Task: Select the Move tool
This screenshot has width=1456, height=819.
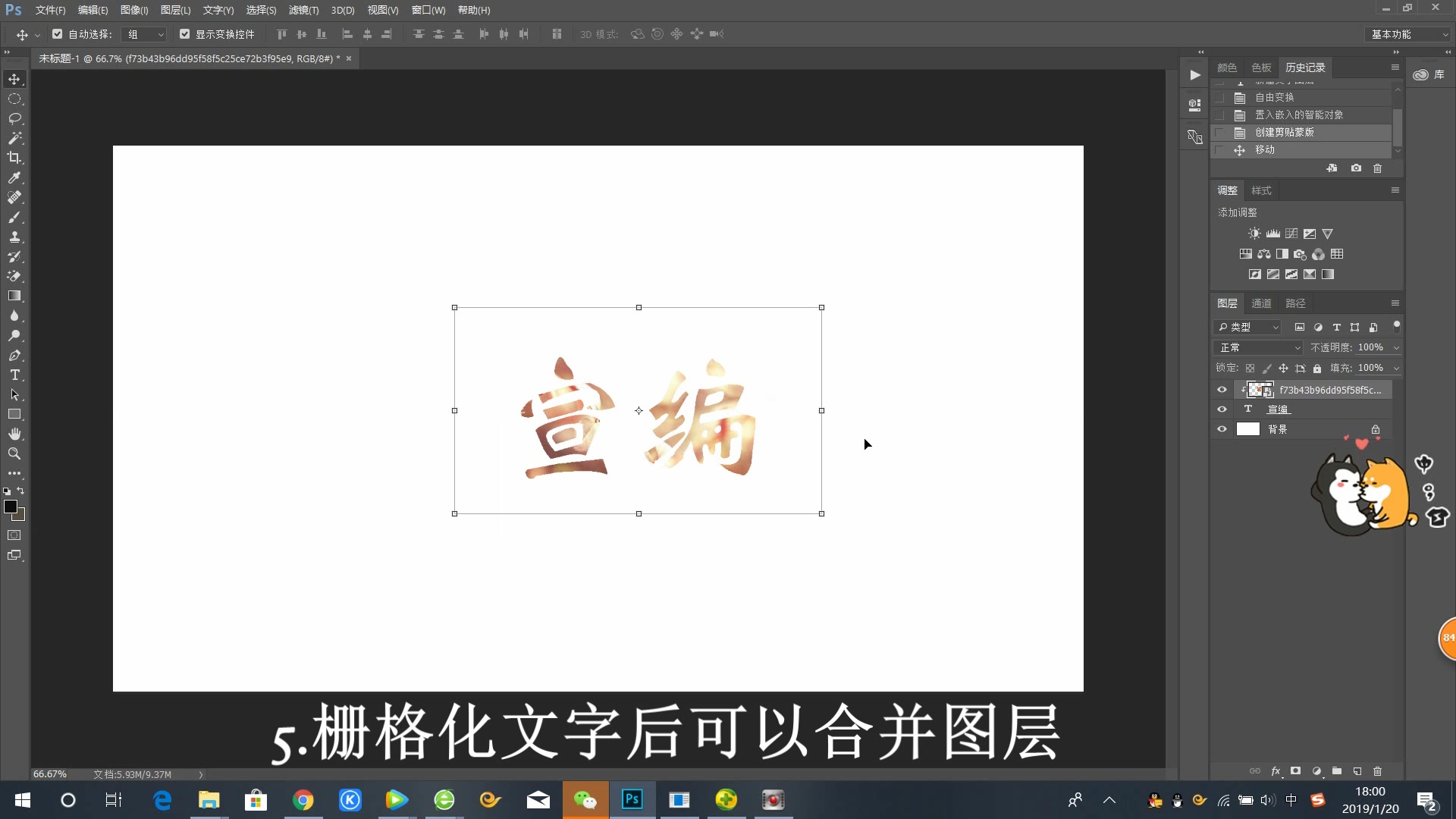Action: click(x=14, y=79)
